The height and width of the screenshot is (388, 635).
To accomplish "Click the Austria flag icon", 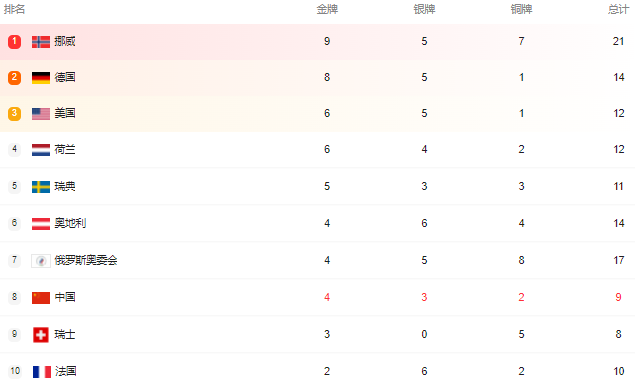I will (x=41, y=224).
